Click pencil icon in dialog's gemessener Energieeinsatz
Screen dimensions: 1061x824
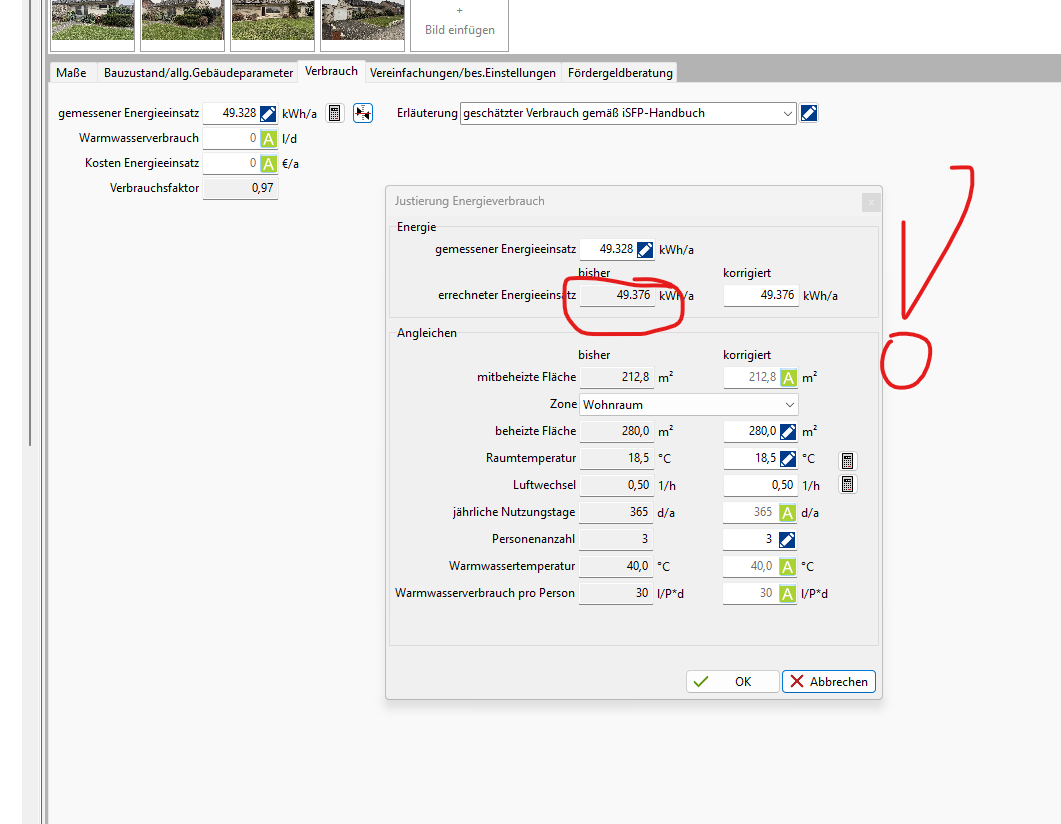click(x=645, y=250)
